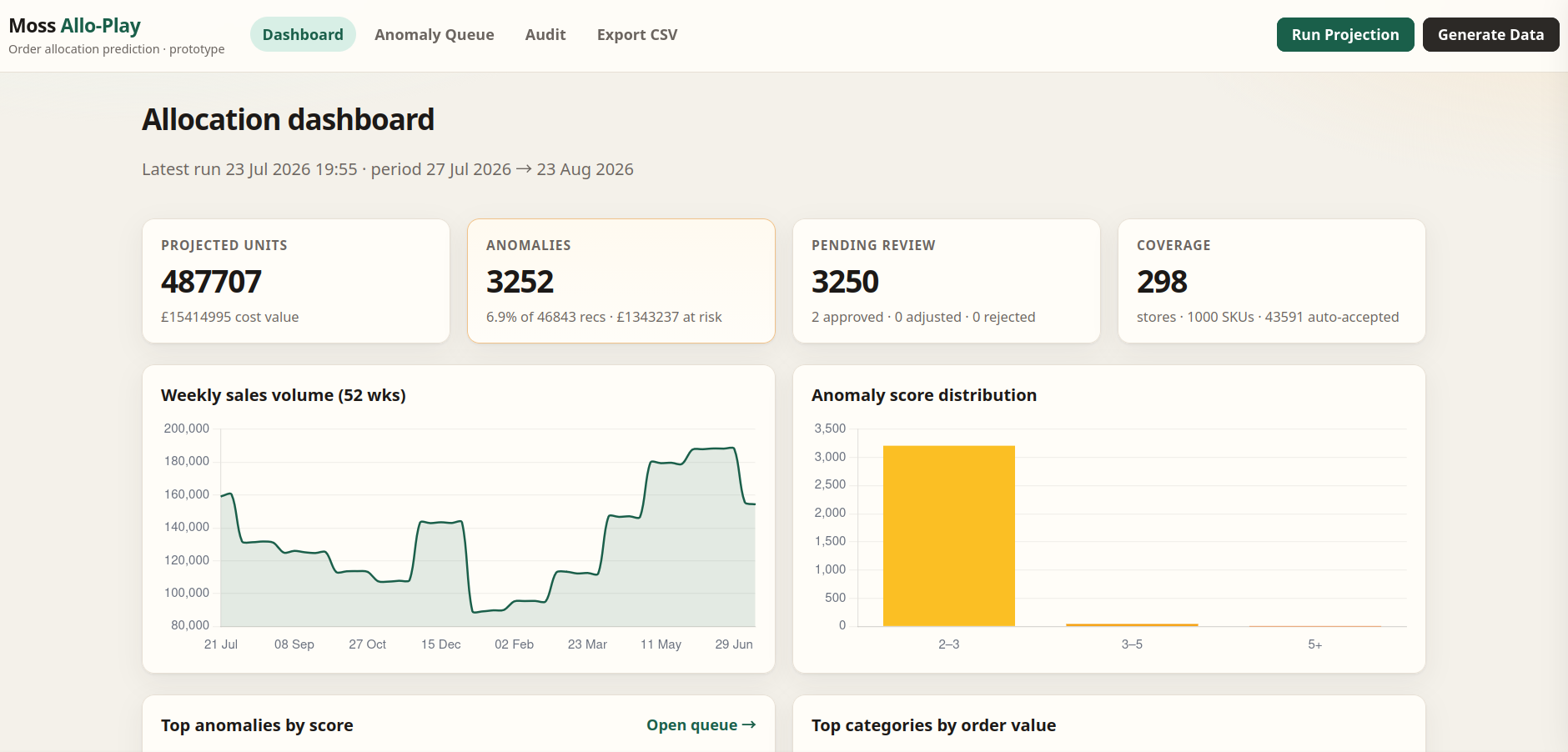The width and height of the screenshot is (1568, 752).
Task: Click the 15 Dec point on sales chart
Action: click(x=440, y=523)
